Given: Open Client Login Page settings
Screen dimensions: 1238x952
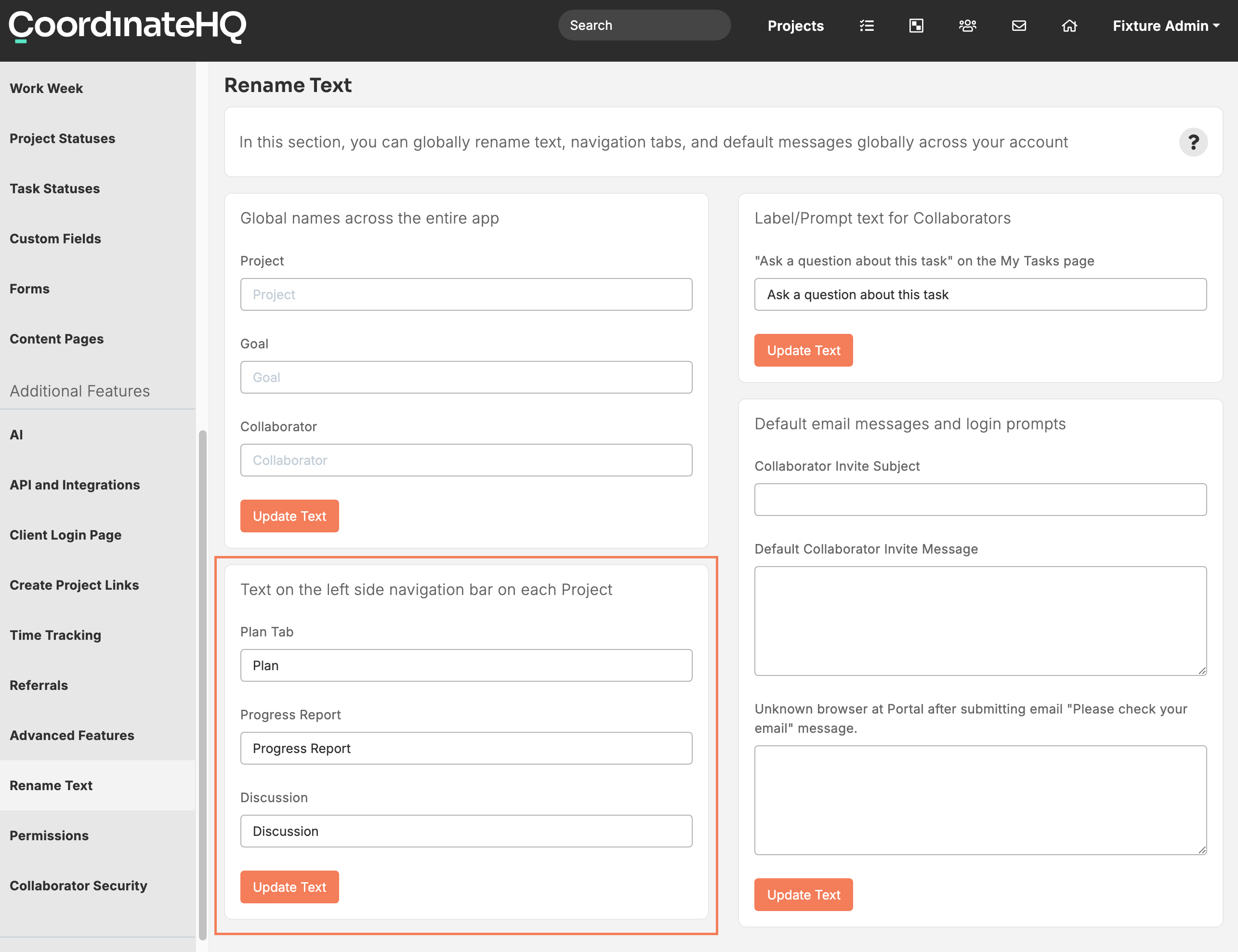Looking at the screenshot, I should tap(97, 535).
